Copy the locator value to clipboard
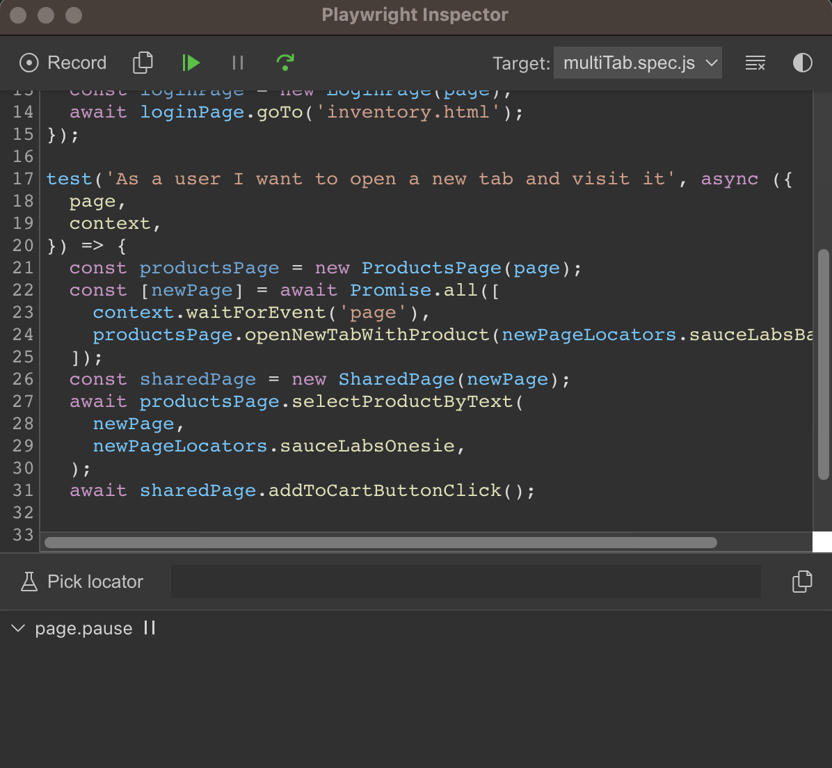The height and width of the screenshot is (768, 832). (x=802, y=581)
